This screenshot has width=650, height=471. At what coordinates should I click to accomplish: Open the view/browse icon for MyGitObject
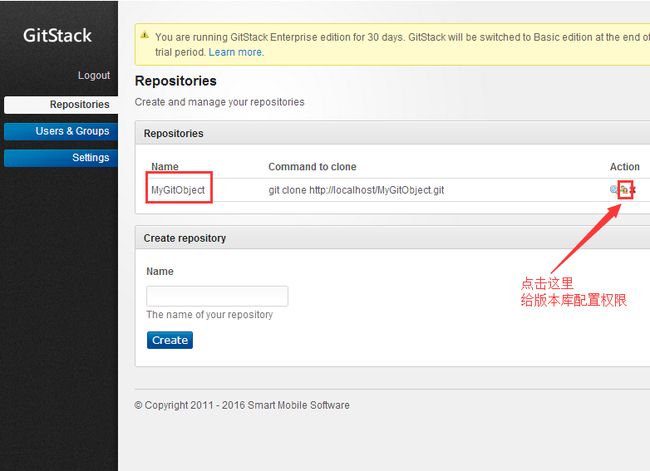point(614,189)
